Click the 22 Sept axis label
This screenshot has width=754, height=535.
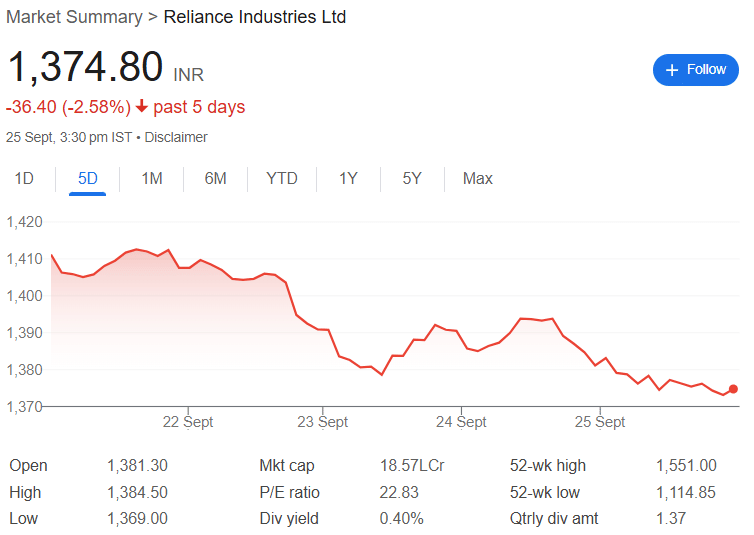click(188, 422)
